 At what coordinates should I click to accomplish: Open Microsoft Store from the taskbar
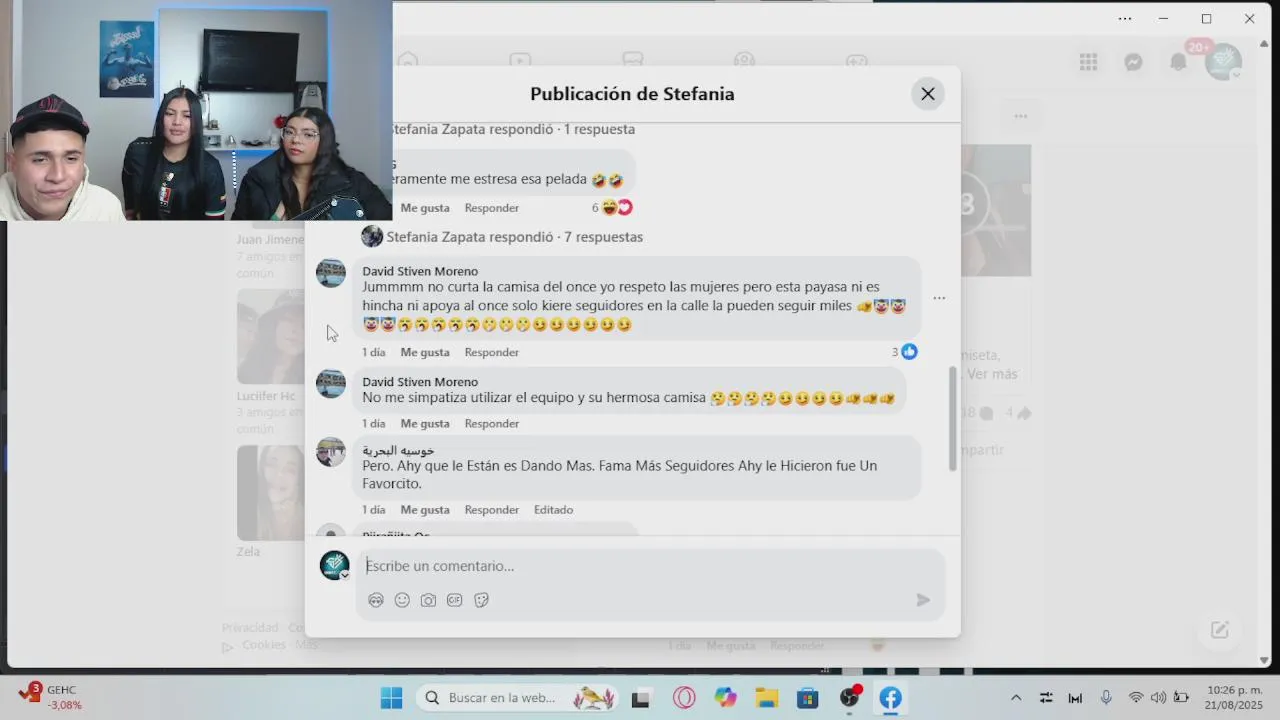point(807,698)
